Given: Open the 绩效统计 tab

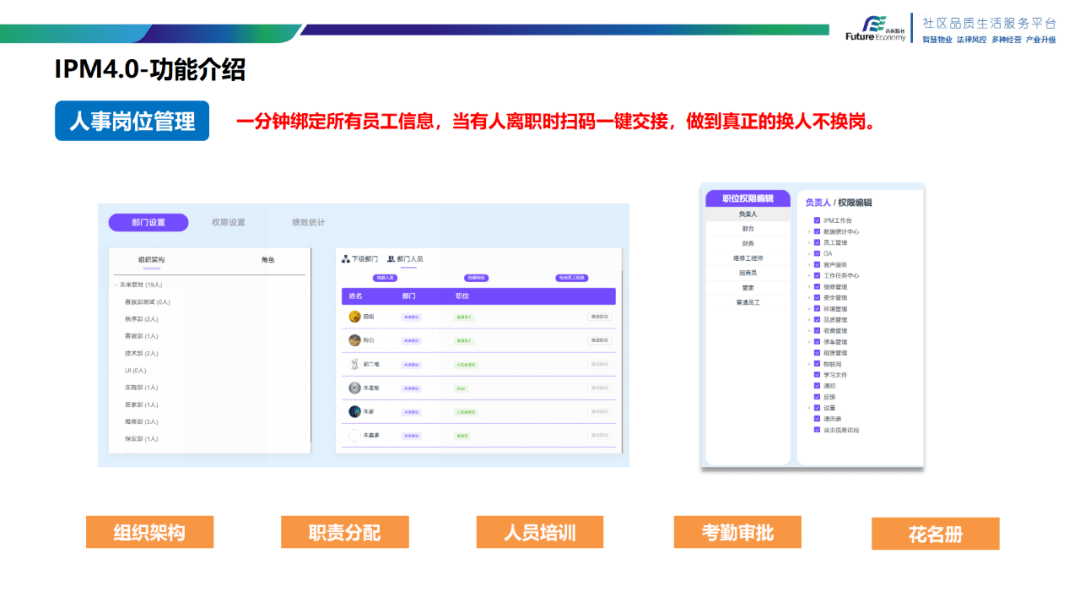Looking at the screenshot, I should point(308,222).
